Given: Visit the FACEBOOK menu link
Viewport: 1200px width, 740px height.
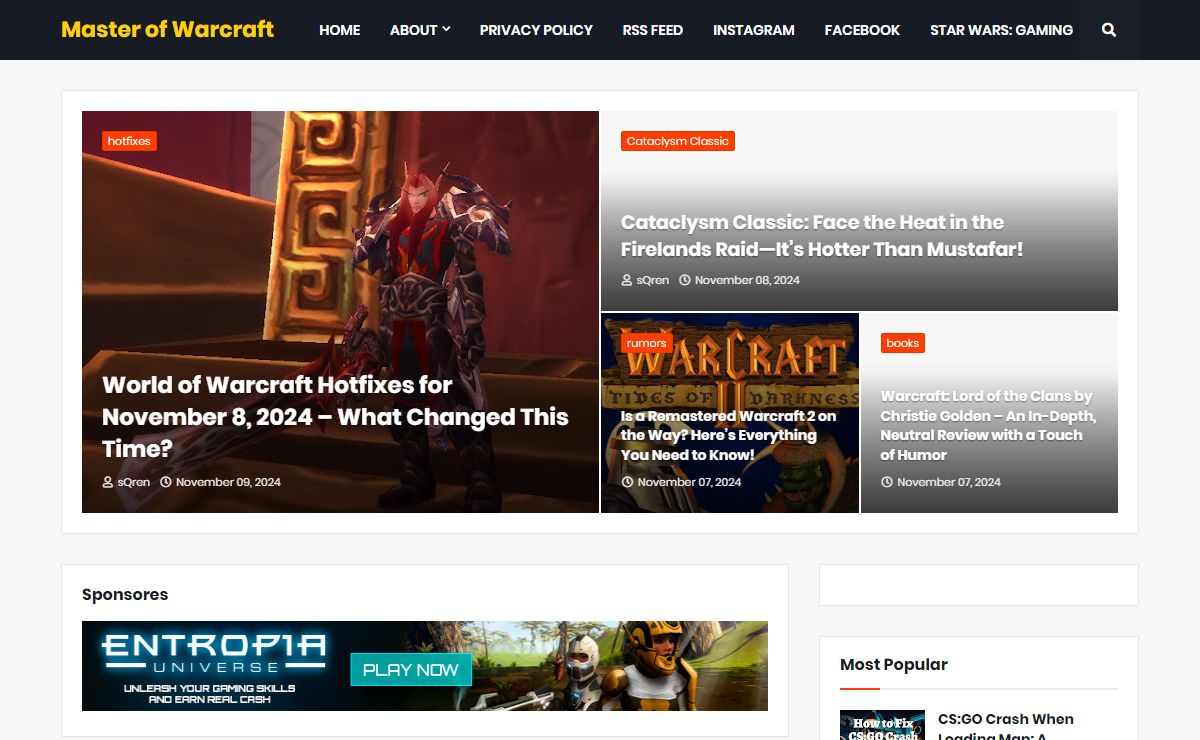Looking at the screenshot, I should coord(862,30).
